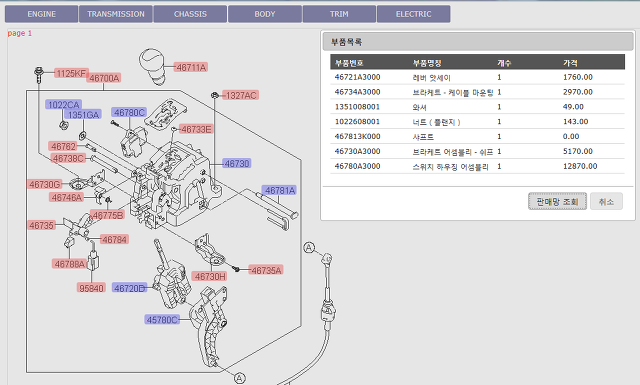
Task: Click part label 1327AC
Action: click(x=241, y=96)
